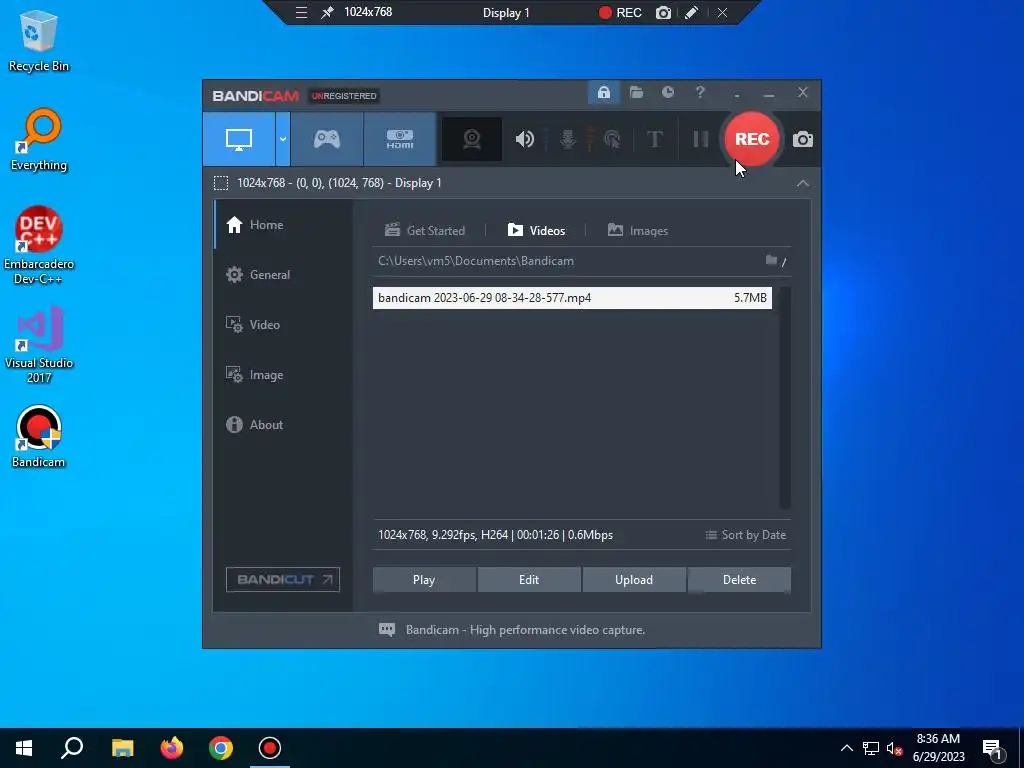This screenshot has width=1024, height=768.
Task: Select HDMI device recording mode
Action: coord(400,139)
